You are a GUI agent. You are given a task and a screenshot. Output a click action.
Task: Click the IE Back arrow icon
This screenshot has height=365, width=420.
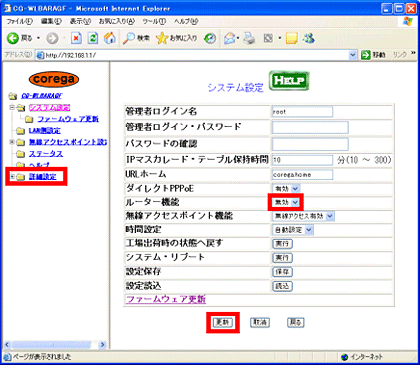13,38
